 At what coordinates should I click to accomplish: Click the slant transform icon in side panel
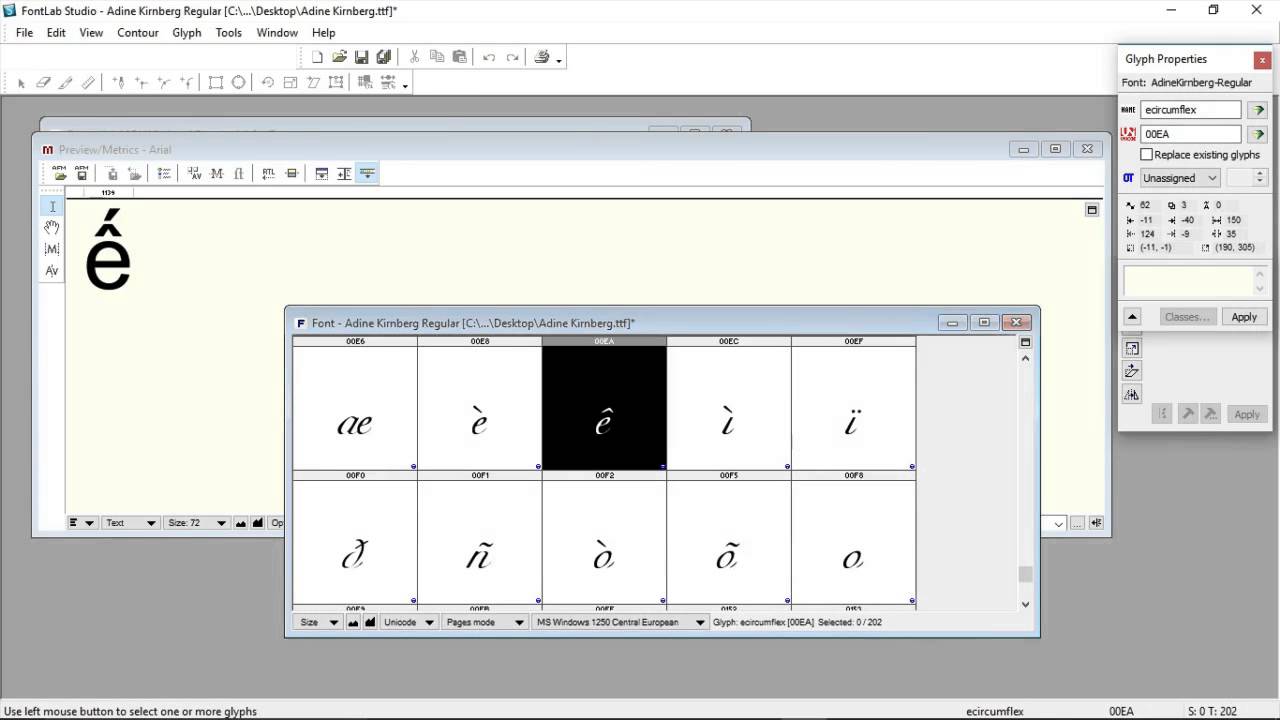1132,371
